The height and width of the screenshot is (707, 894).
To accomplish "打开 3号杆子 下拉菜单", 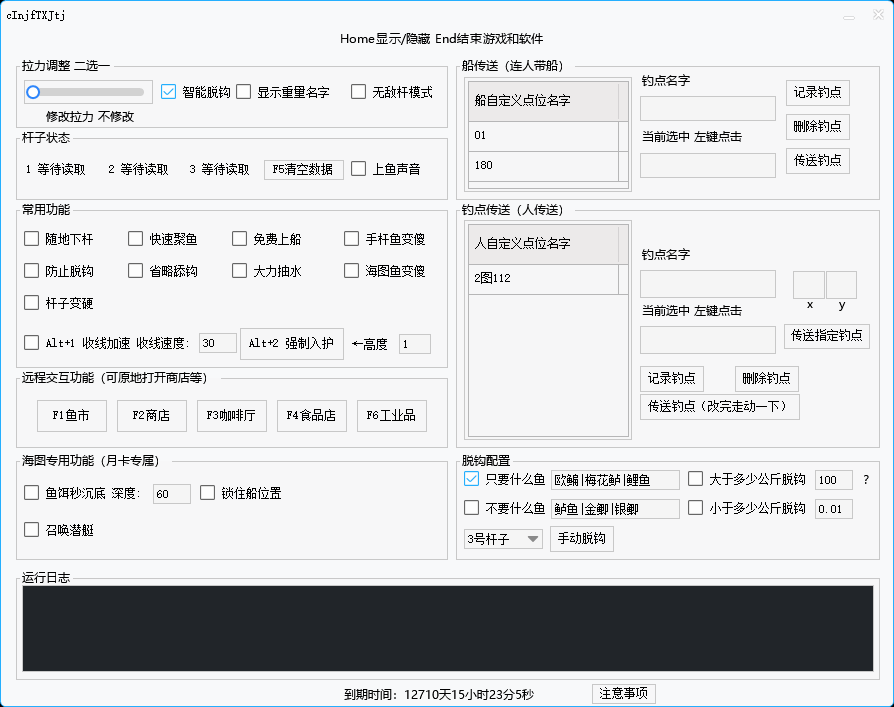I will click(x=502, y=538).
